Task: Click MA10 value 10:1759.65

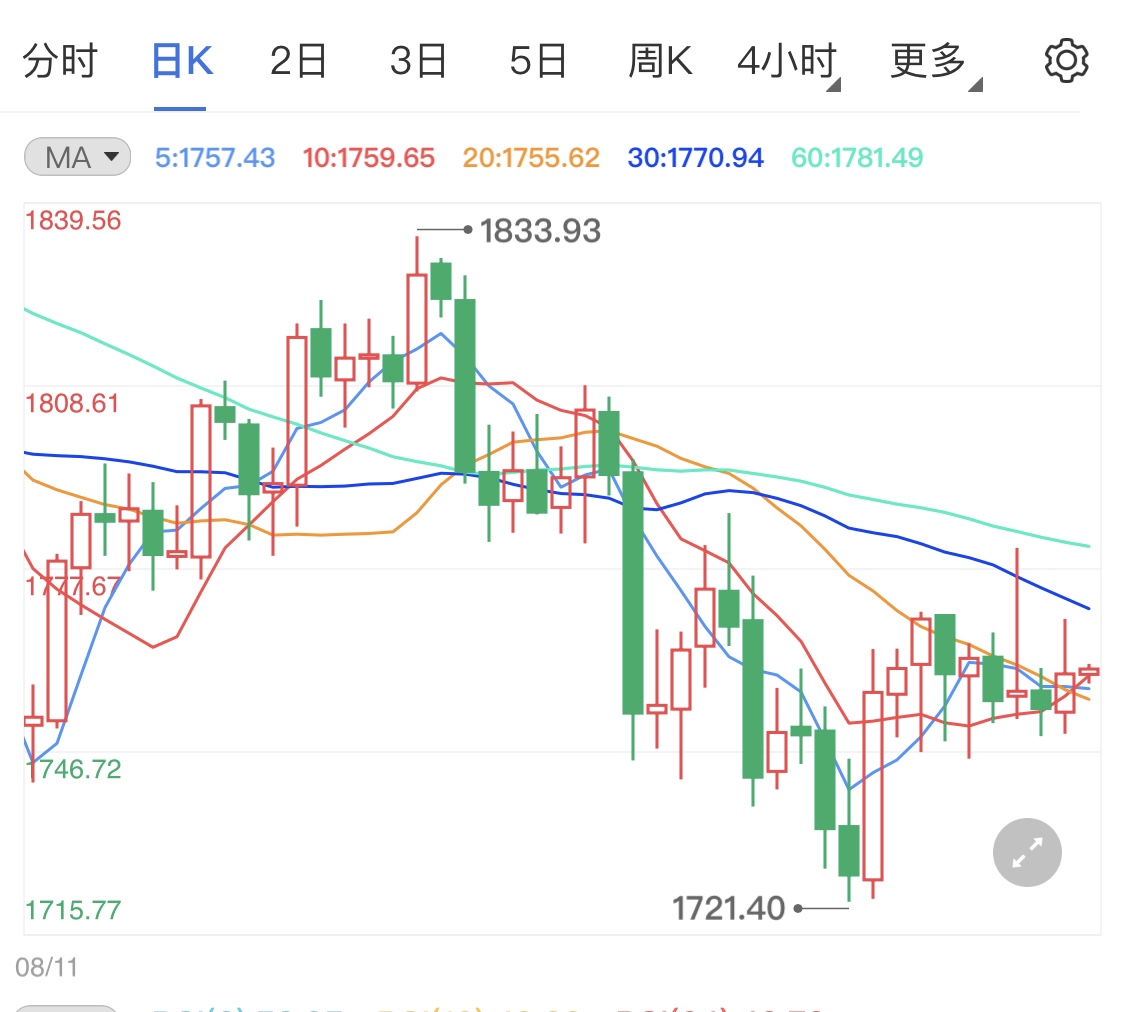Action: tap(368, 158)
